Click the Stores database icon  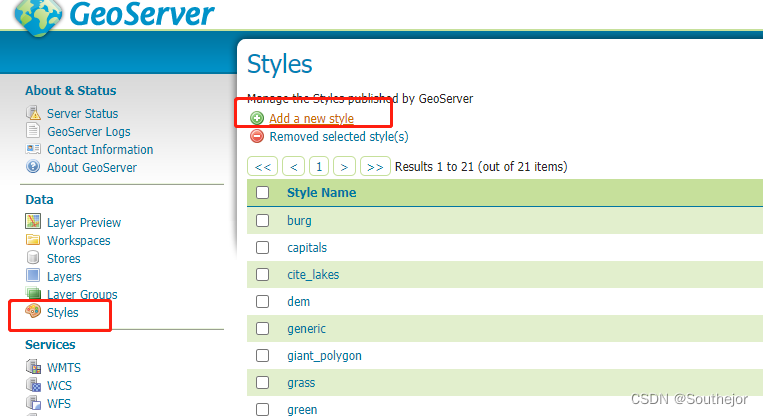coord(33,257)
